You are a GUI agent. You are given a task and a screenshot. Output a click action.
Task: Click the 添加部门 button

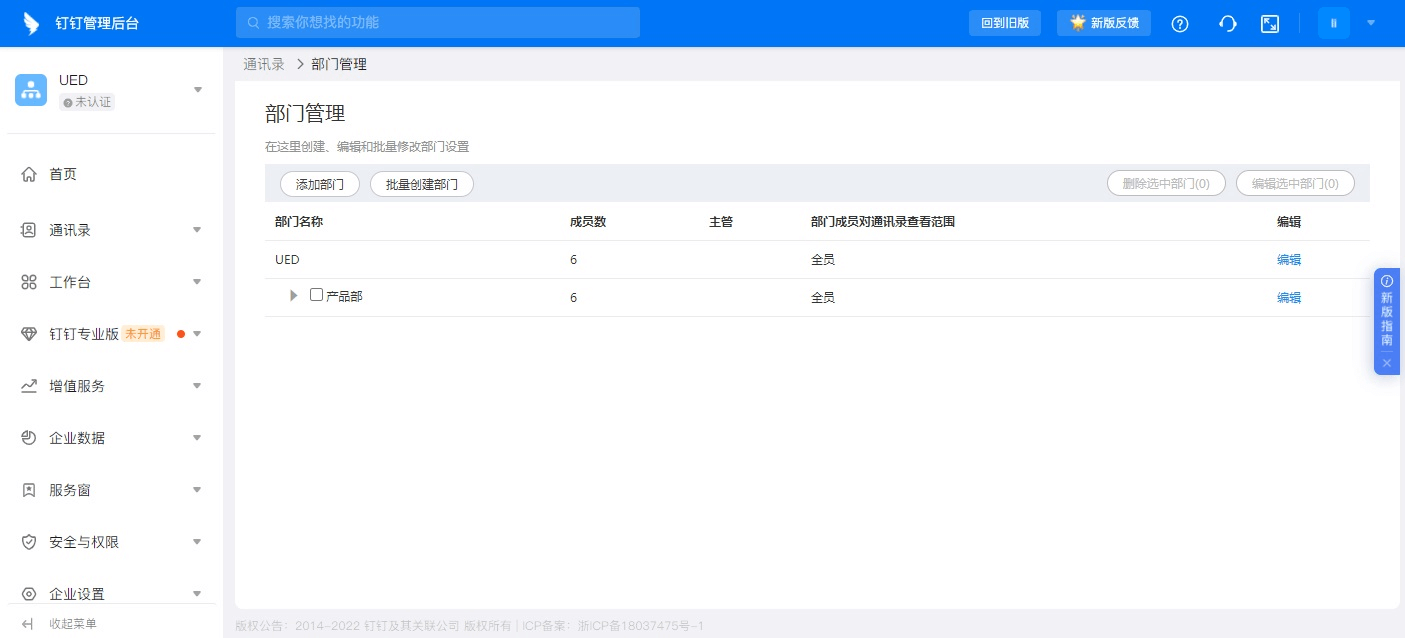320,184
